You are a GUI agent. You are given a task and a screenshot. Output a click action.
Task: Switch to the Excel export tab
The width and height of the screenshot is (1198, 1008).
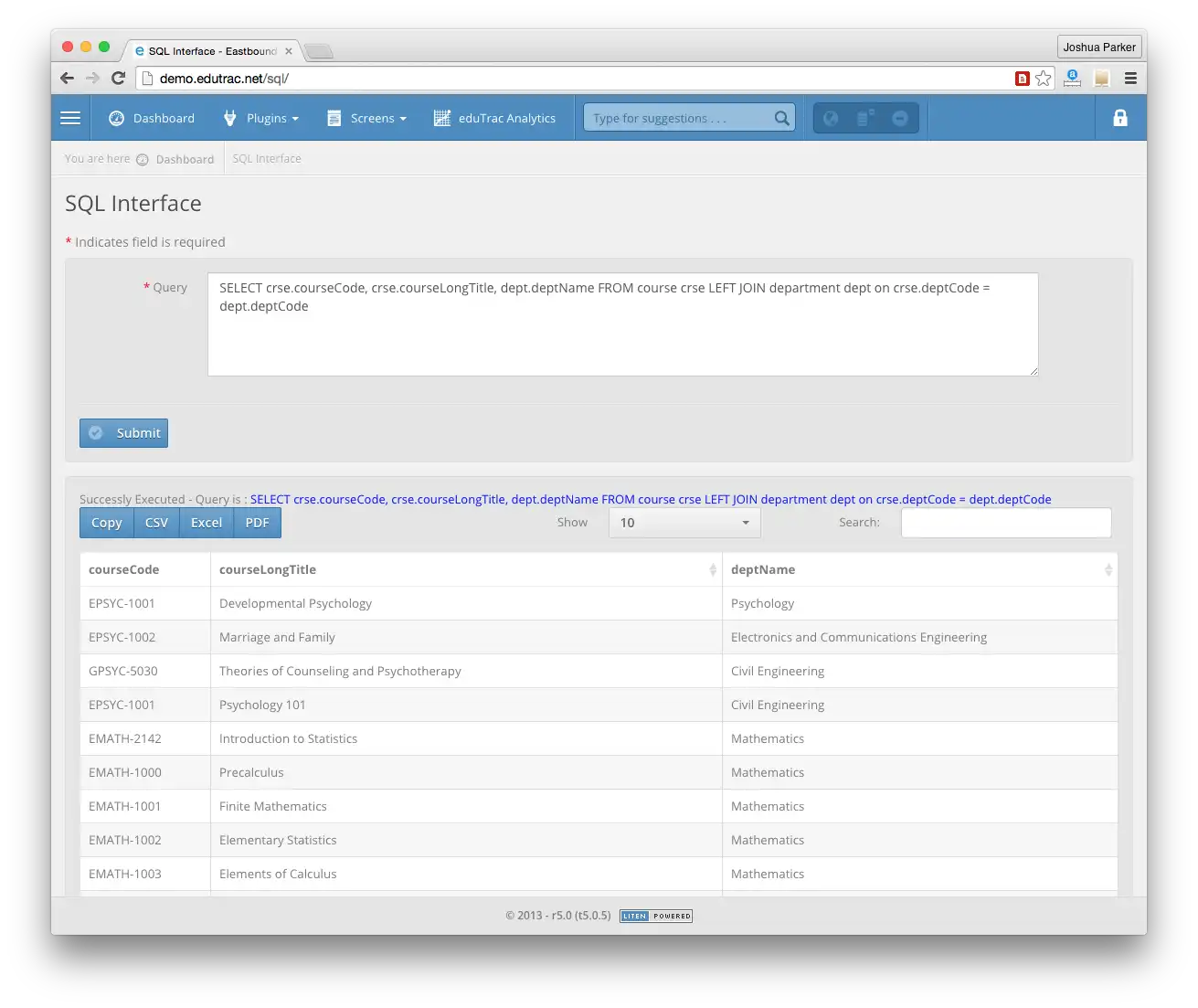206,522
